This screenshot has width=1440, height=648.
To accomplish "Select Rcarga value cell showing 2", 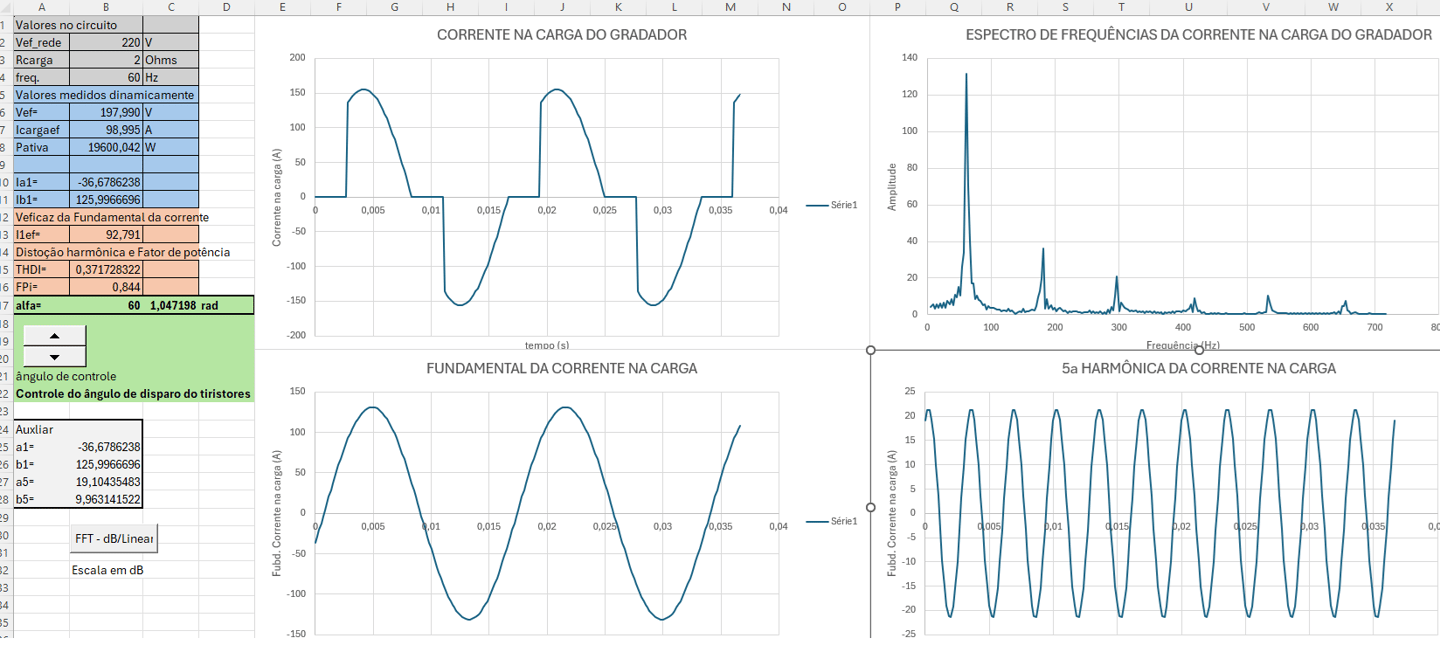I will (106, 60).
